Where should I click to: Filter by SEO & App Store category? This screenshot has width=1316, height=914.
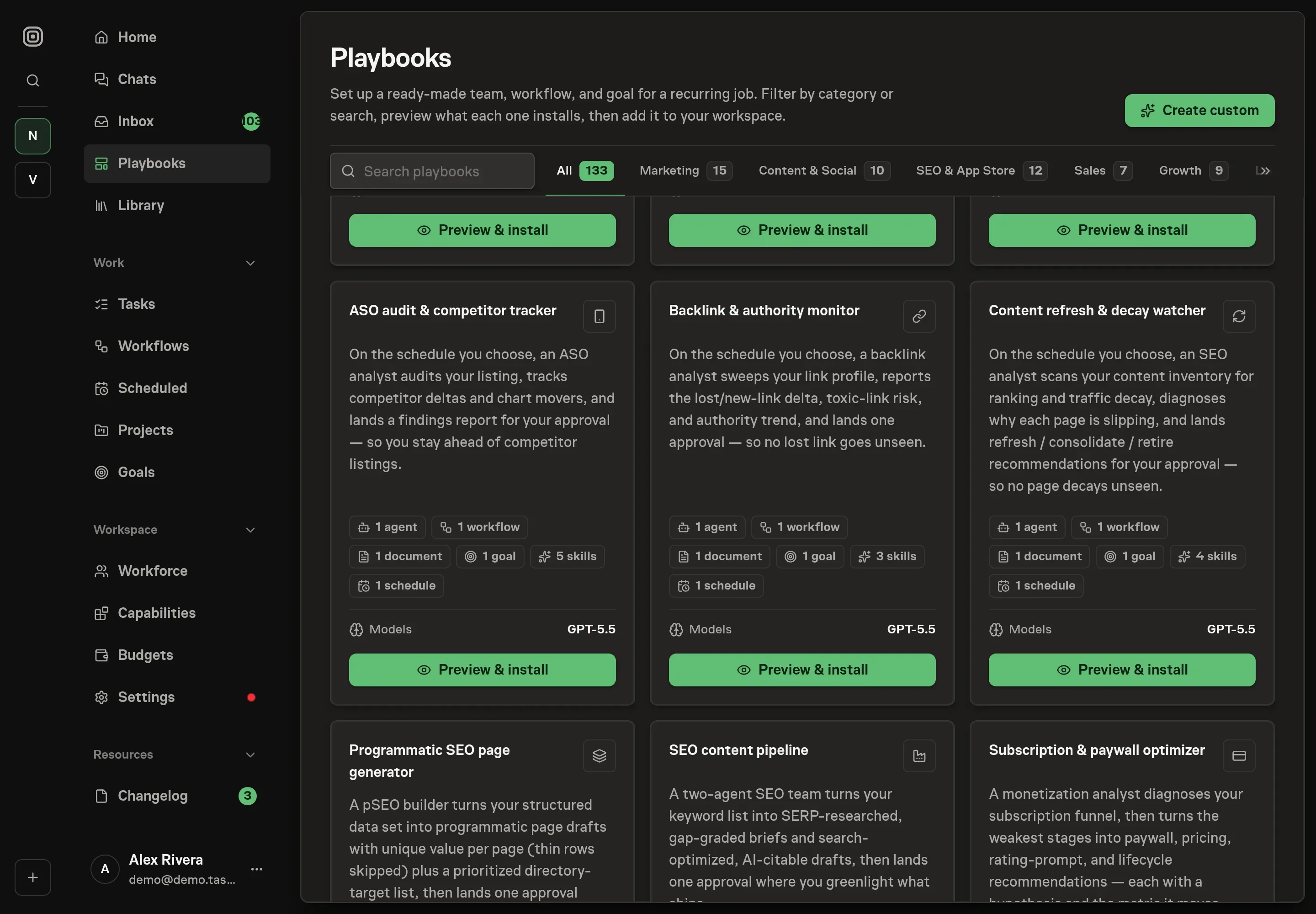982,170
